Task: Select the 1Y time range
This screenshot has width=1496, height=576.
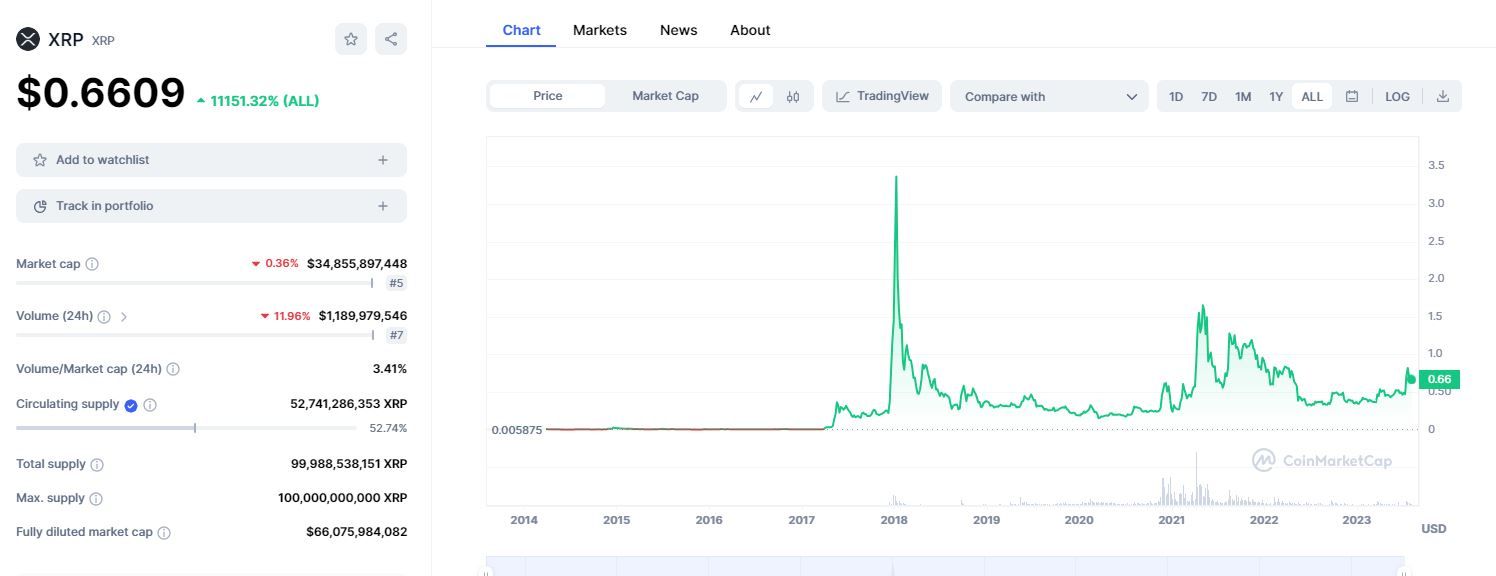Action: click(x=1276, y=97)
